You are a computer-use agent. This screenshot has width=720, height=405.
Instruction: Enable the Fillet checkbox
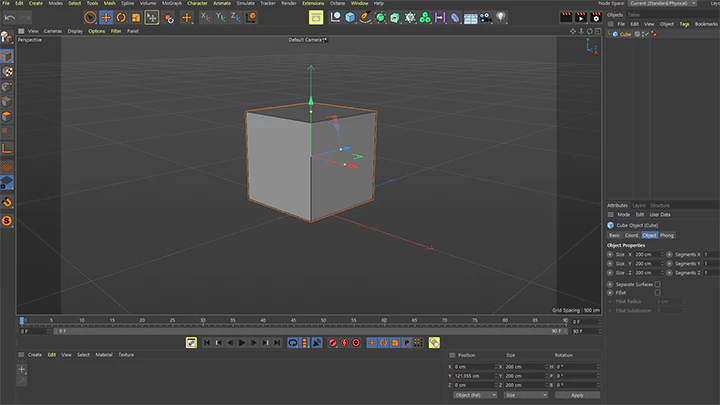(x=658, y=292)
